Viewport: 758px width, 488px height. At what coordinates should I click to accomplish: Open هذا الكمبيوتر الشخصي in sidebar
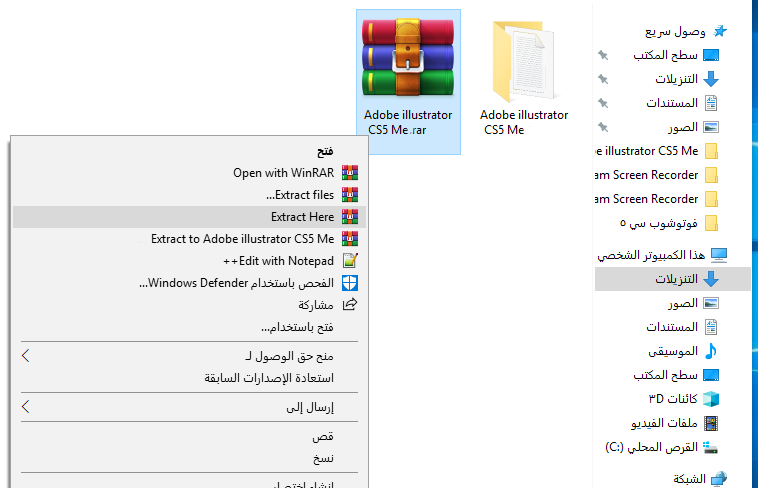point(651,255)
